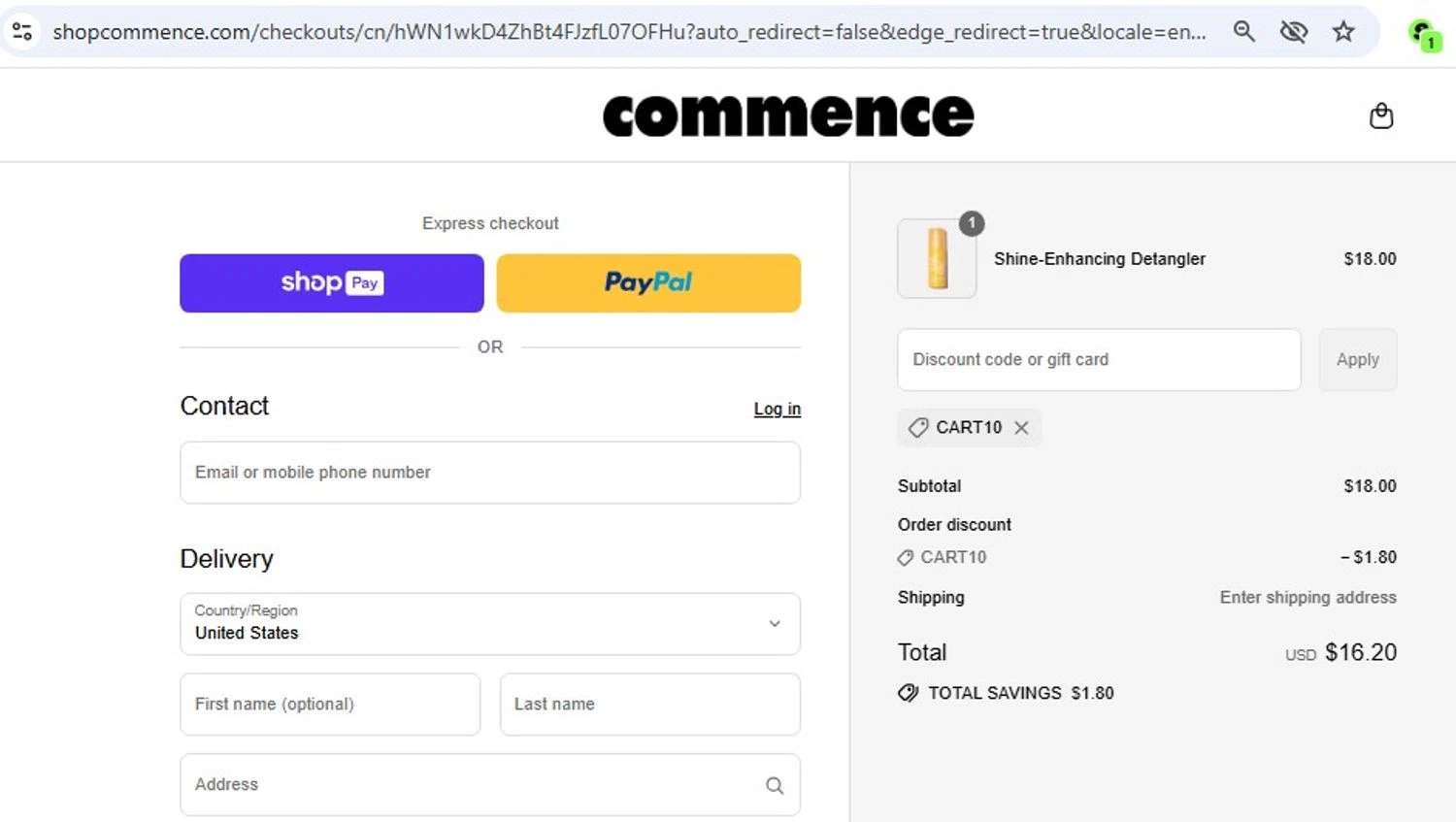Viewport: 1456px width, 822px height.
Task: Click the commence store logo
Action: (x=788, y=115)
